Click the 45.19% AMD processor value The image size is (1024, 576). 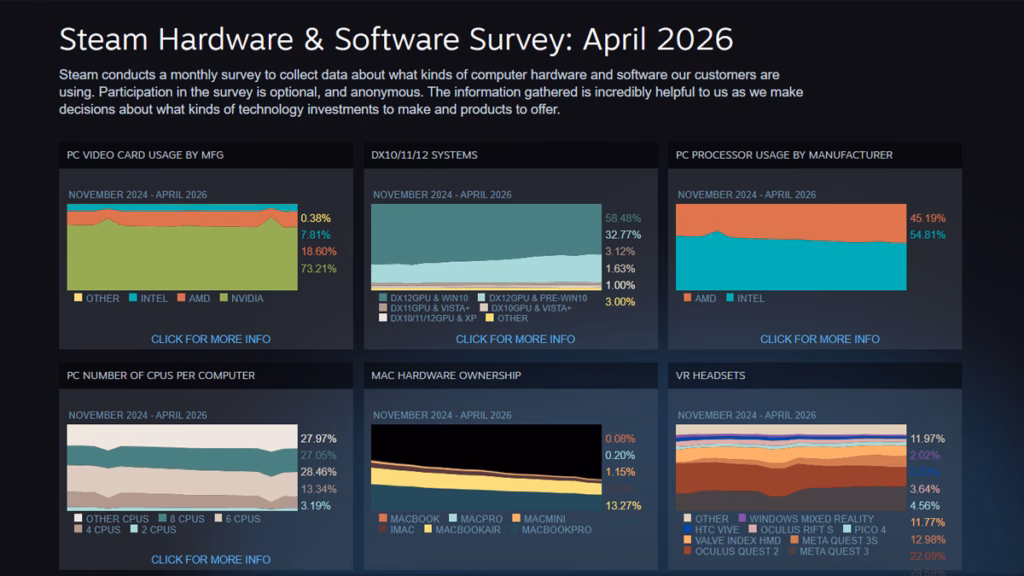927,218
